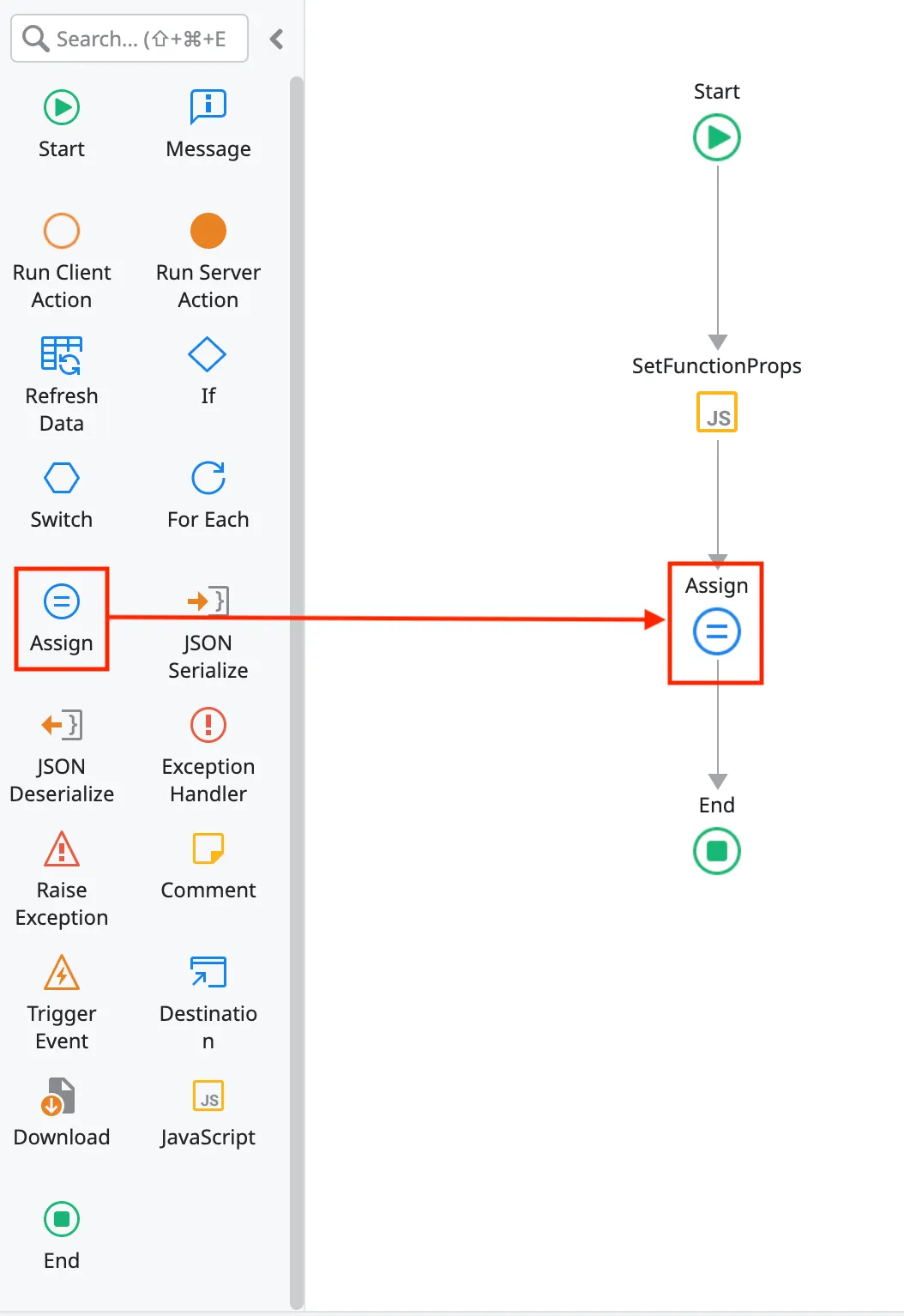Click the SetFunctionProps JS node on canvas
904x1316 pixels.
717,413
